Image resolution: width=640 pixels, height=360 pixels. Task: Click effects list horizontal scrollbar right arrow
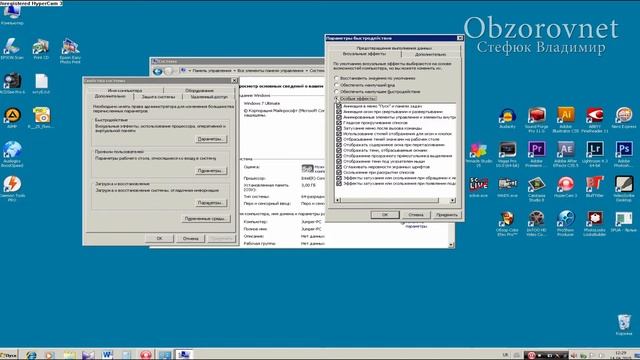pos(453,200)
